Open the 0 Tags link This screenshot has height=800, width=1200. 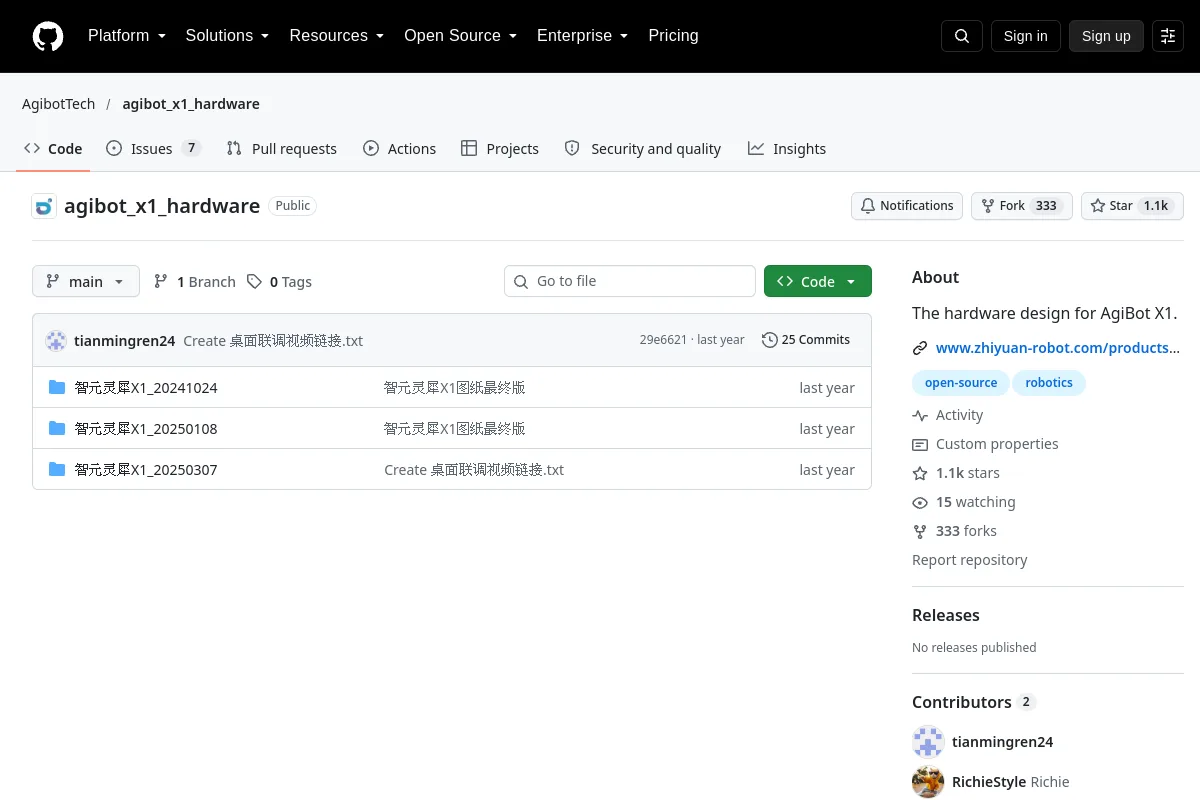[x=280, y=282]
